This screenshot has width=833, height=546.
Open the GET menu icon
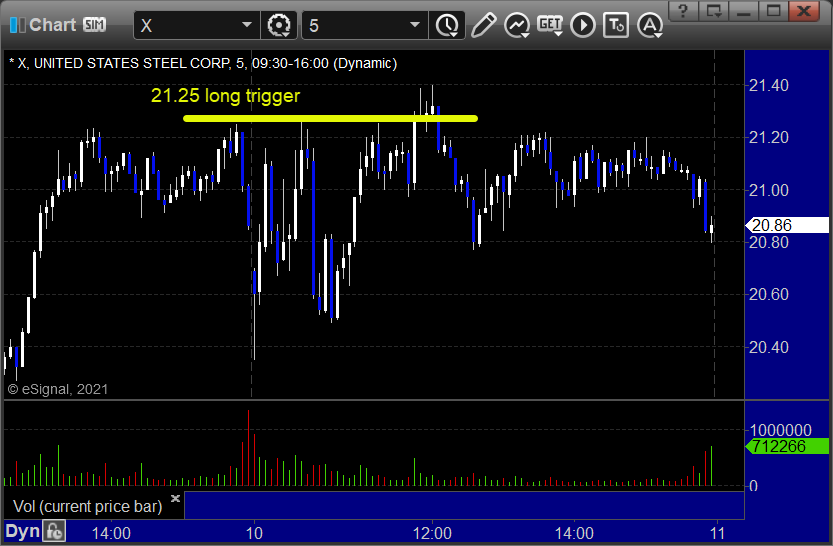(550, 25)
